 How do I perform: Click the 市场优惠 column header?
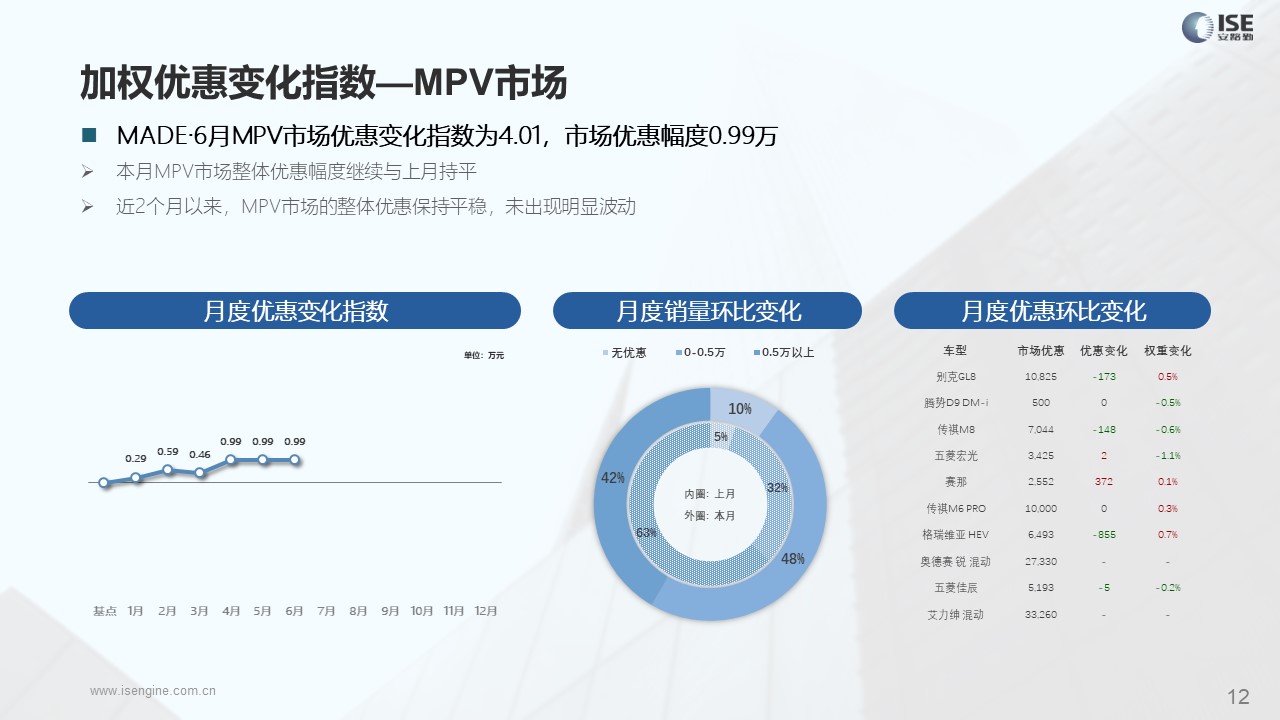pos(1041,351)
